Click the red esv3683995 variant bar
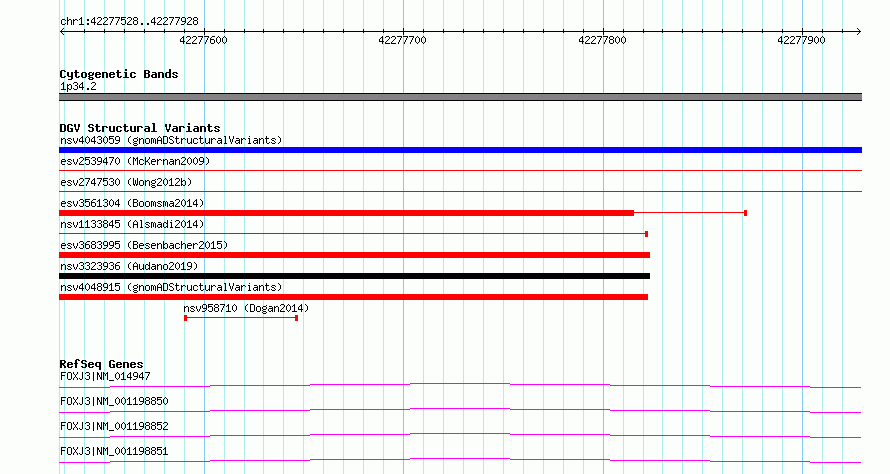 [x=354, y=255]
